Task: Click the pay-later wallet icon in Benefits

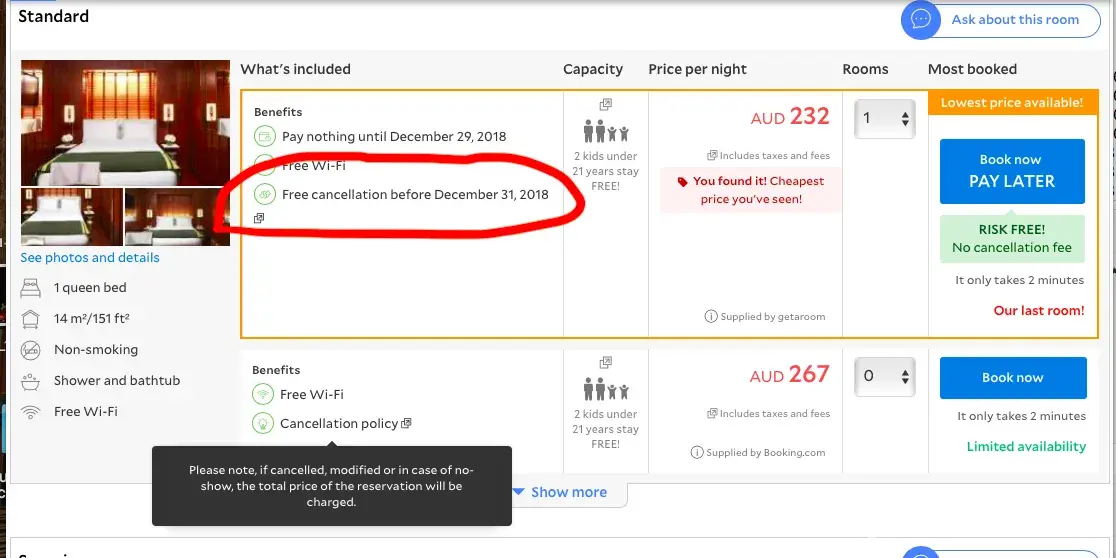Action: (x=265, y=137)
